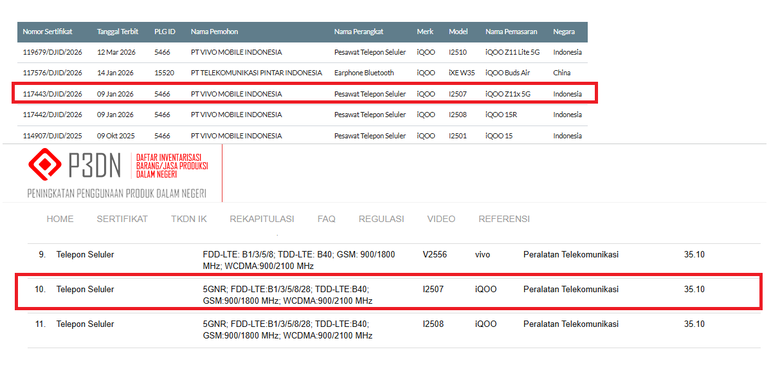Screen dimensions: 780x390
Task: Select certificate number 117442/DJID/2026
Action: click(x=53, y=114)
